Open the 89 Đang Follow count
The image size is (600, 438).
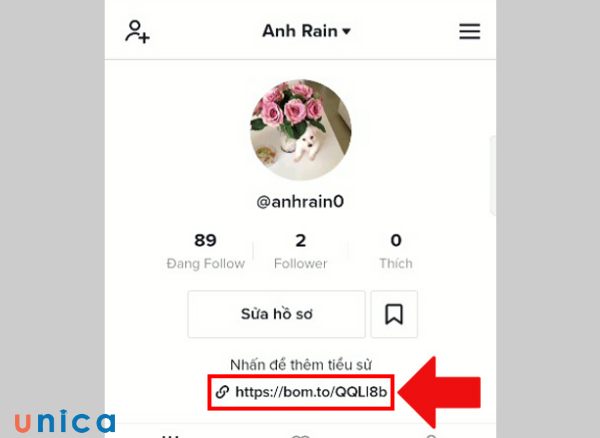click(205, 251)
